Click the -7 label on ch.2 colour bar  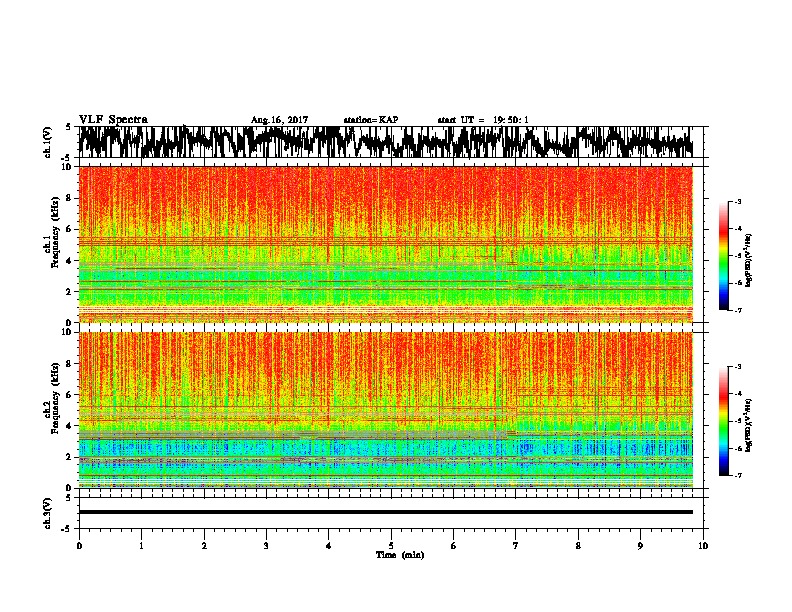pos(738,476)
